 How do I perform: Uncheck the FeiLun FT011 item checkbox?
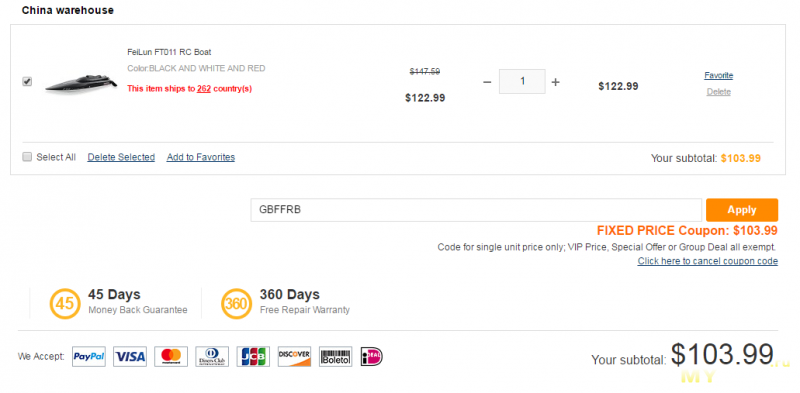[28, 82]
